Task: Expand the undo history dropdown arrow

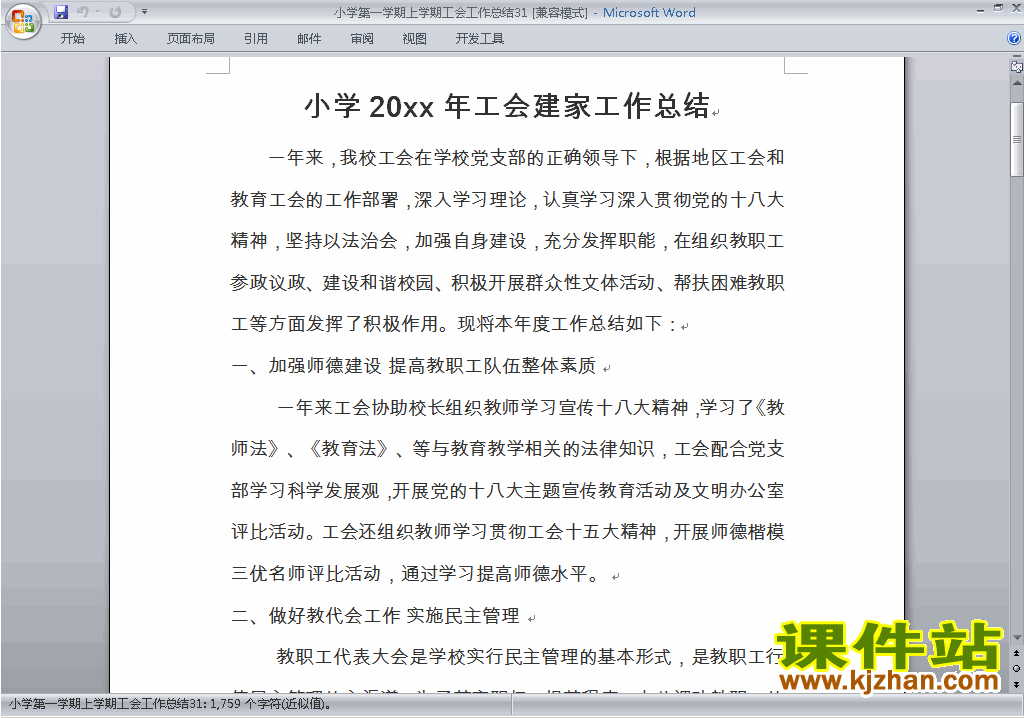Action: 97,12
